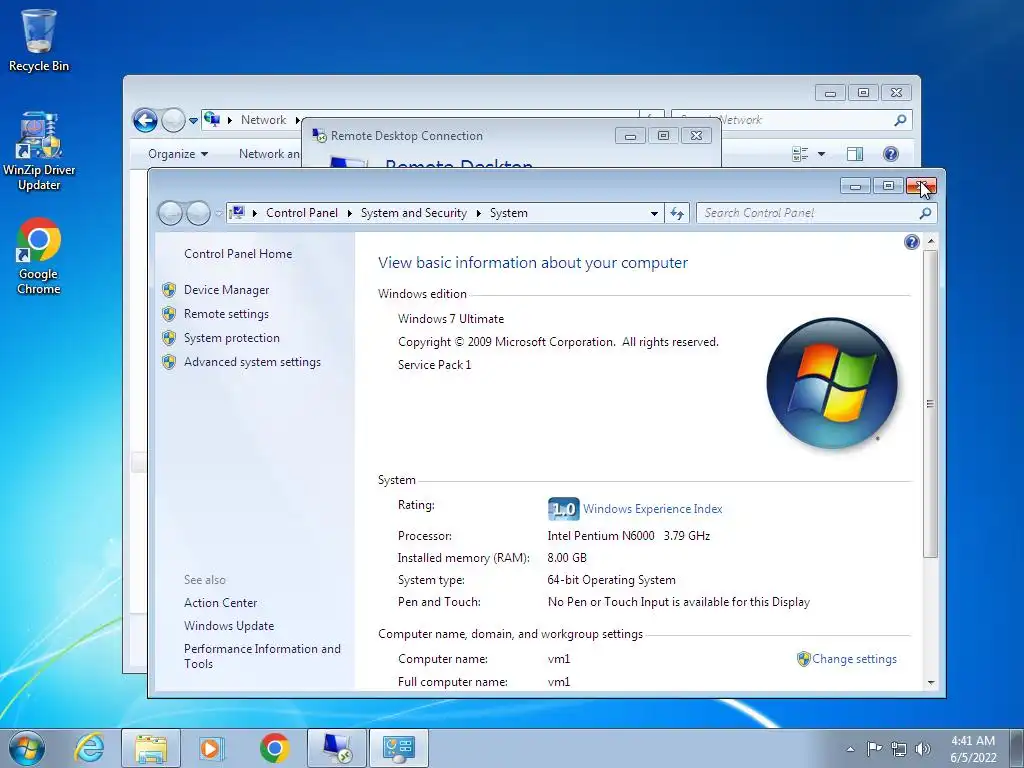Open the Recycle Bin desktop icon
Screen dimensions: 1024x768
[x=39, y=40]
